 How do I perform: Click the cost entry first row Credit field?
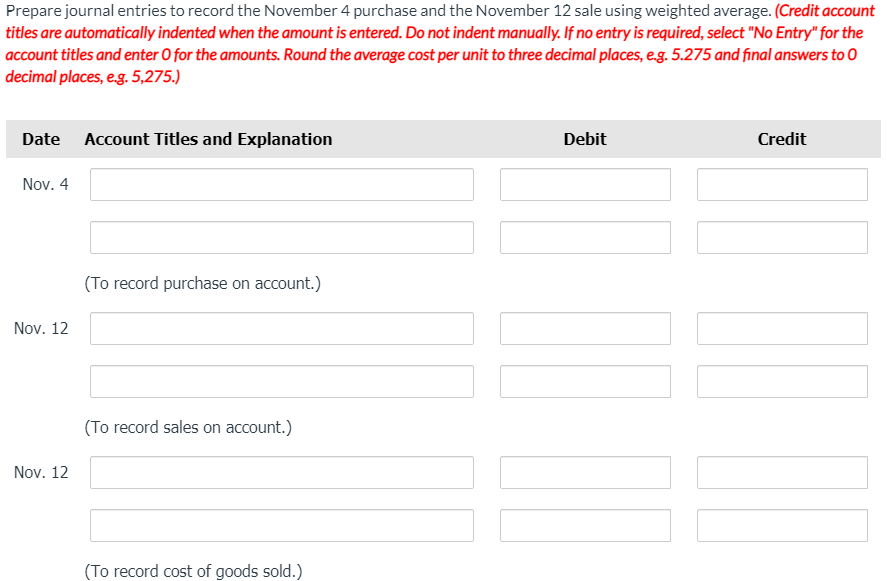coord(782,472)
